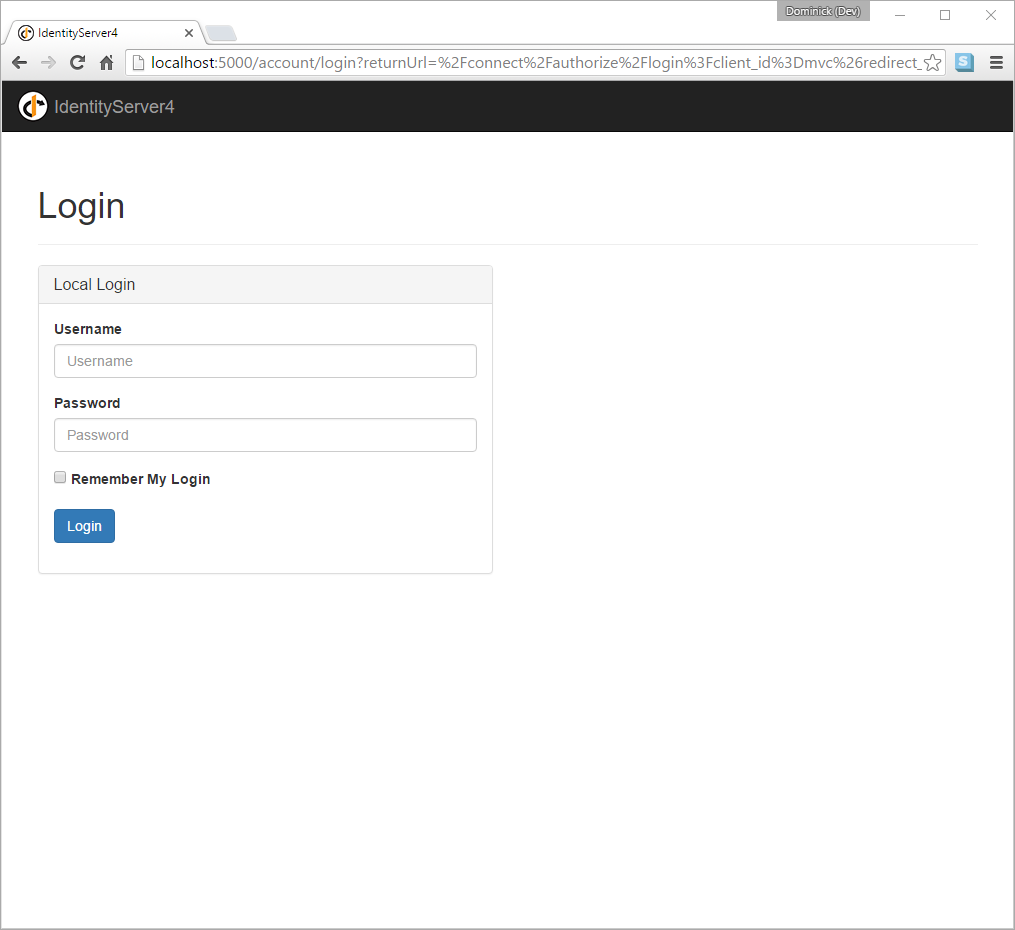Image resolution: width=1015 pixels, height=930 pixels.
Task: Click the page icon in the address bar
Action: (138, 63)
